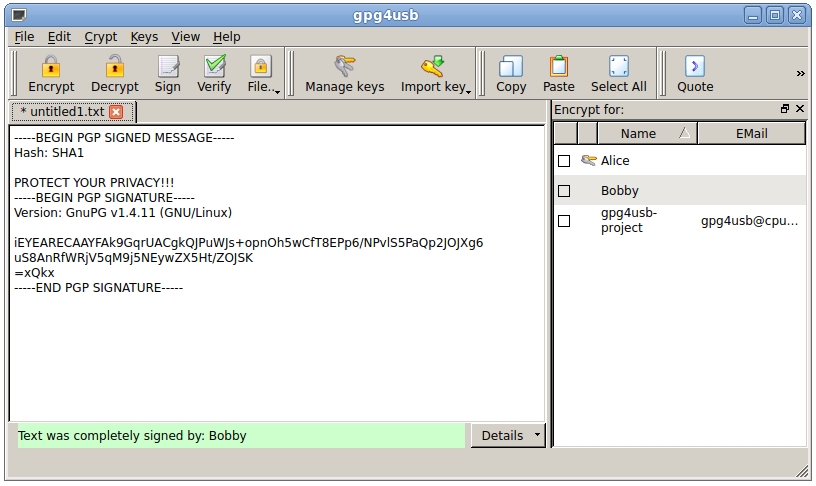This screenshot has width=816, height=486.
Task: Click Alice's private key pair icon
Action: 588,160
